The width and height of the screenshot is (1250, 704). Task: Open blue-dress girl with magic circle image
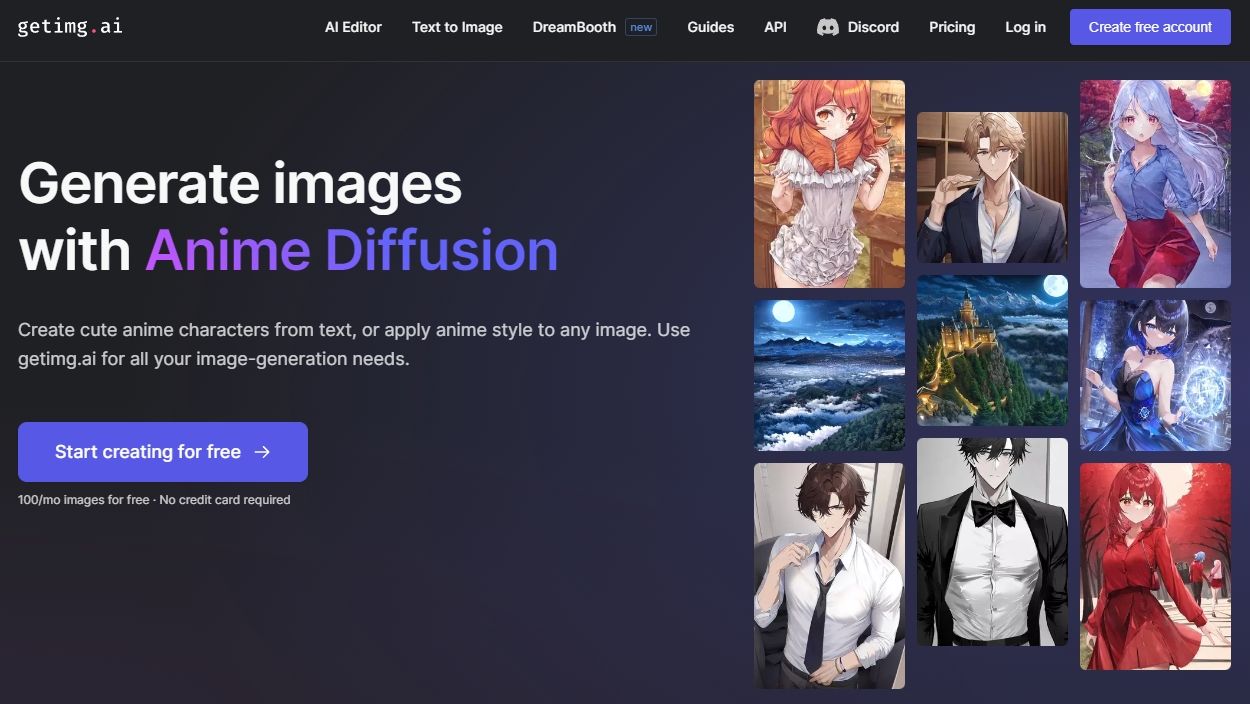tap(1155, 375)
